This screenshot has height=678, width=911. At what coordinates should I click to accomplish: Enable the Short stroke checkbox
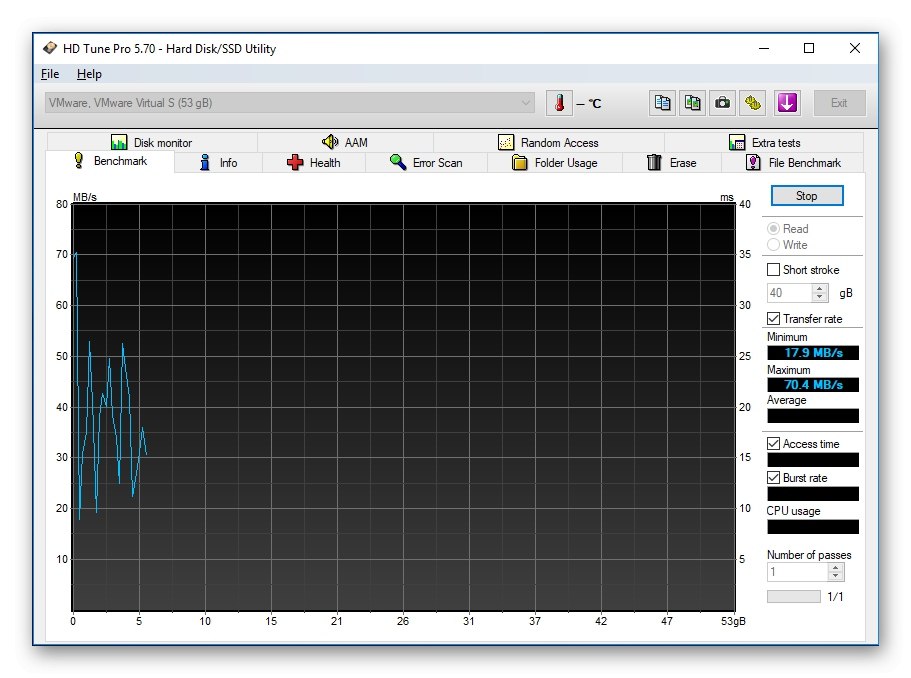coord(773,270)
